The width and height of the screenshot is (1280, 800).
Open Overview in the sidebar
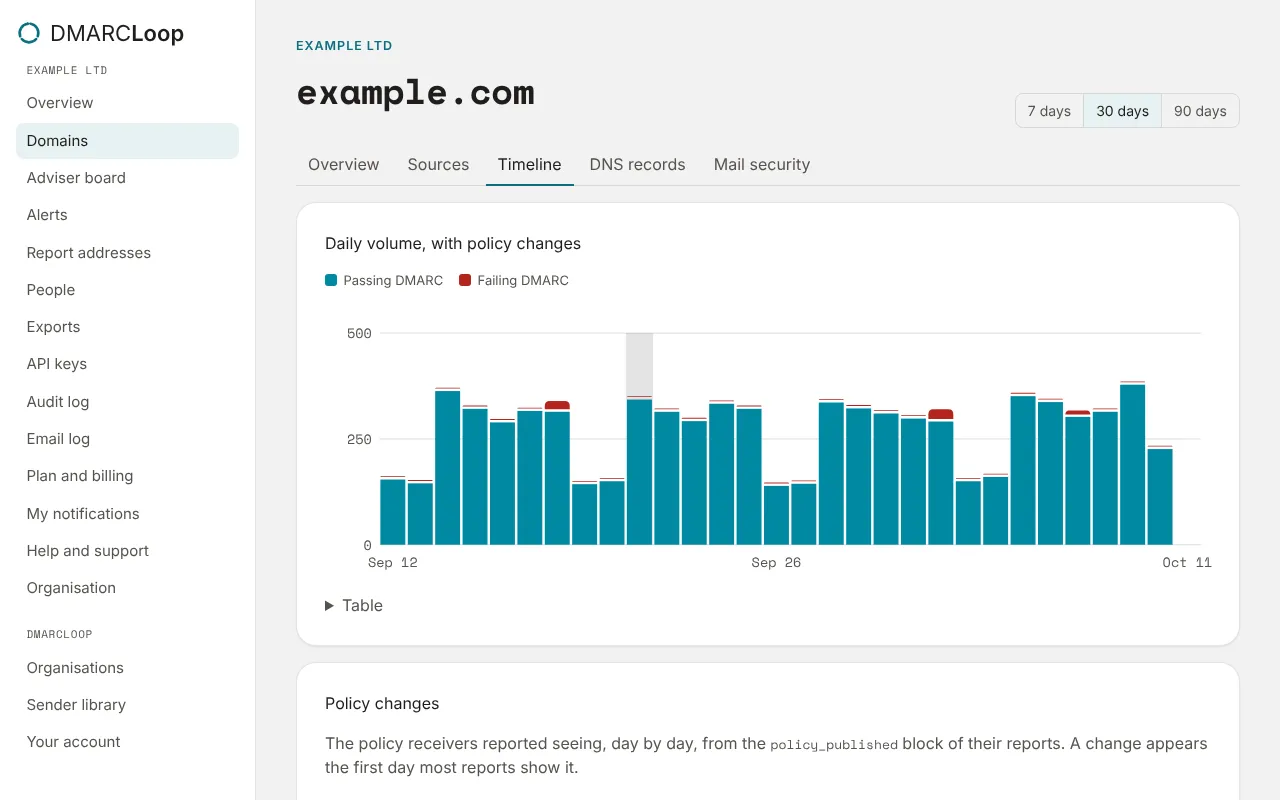[127, 103]
